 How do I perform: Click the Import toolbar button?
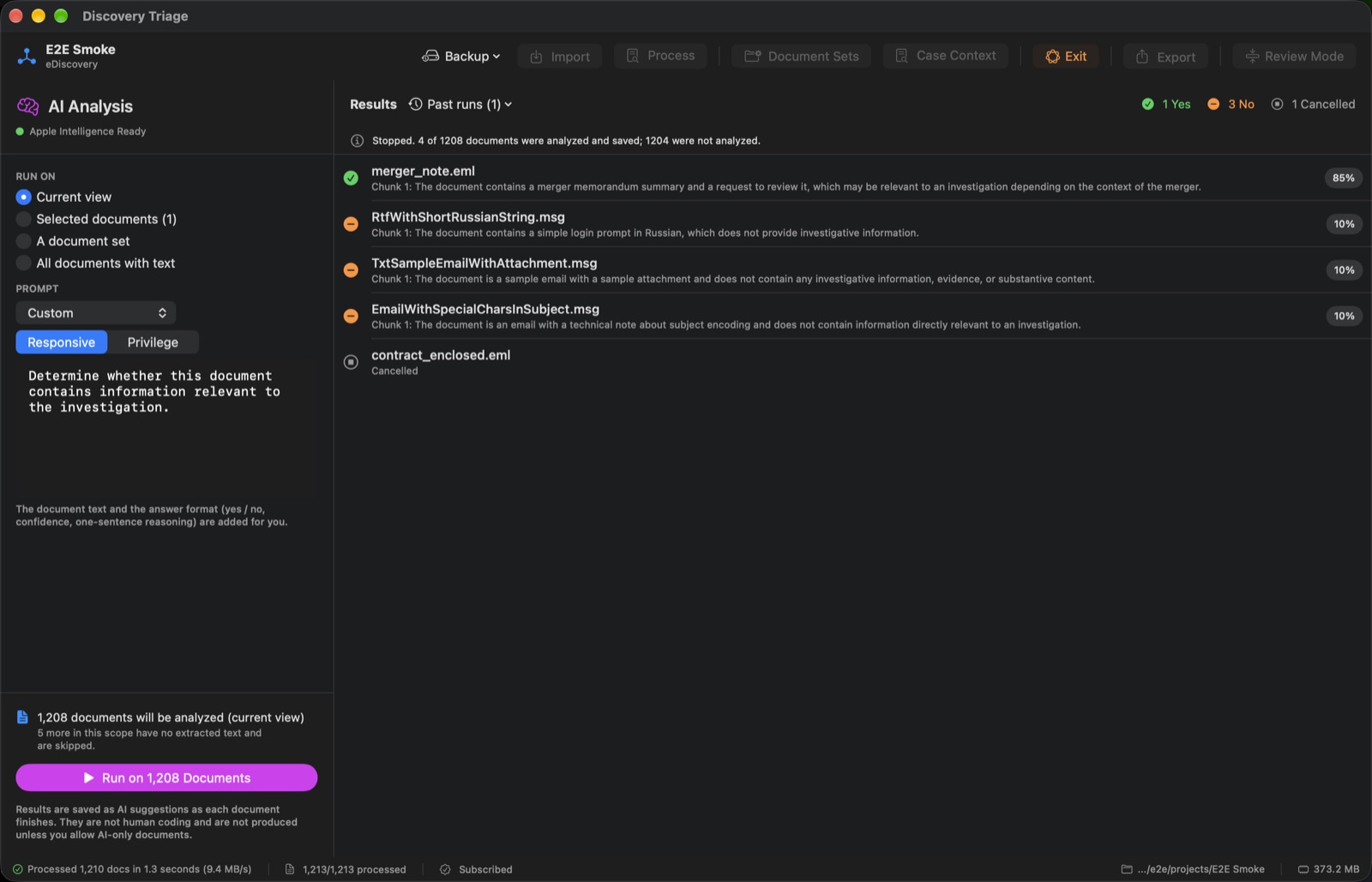[x=560, y=57]
